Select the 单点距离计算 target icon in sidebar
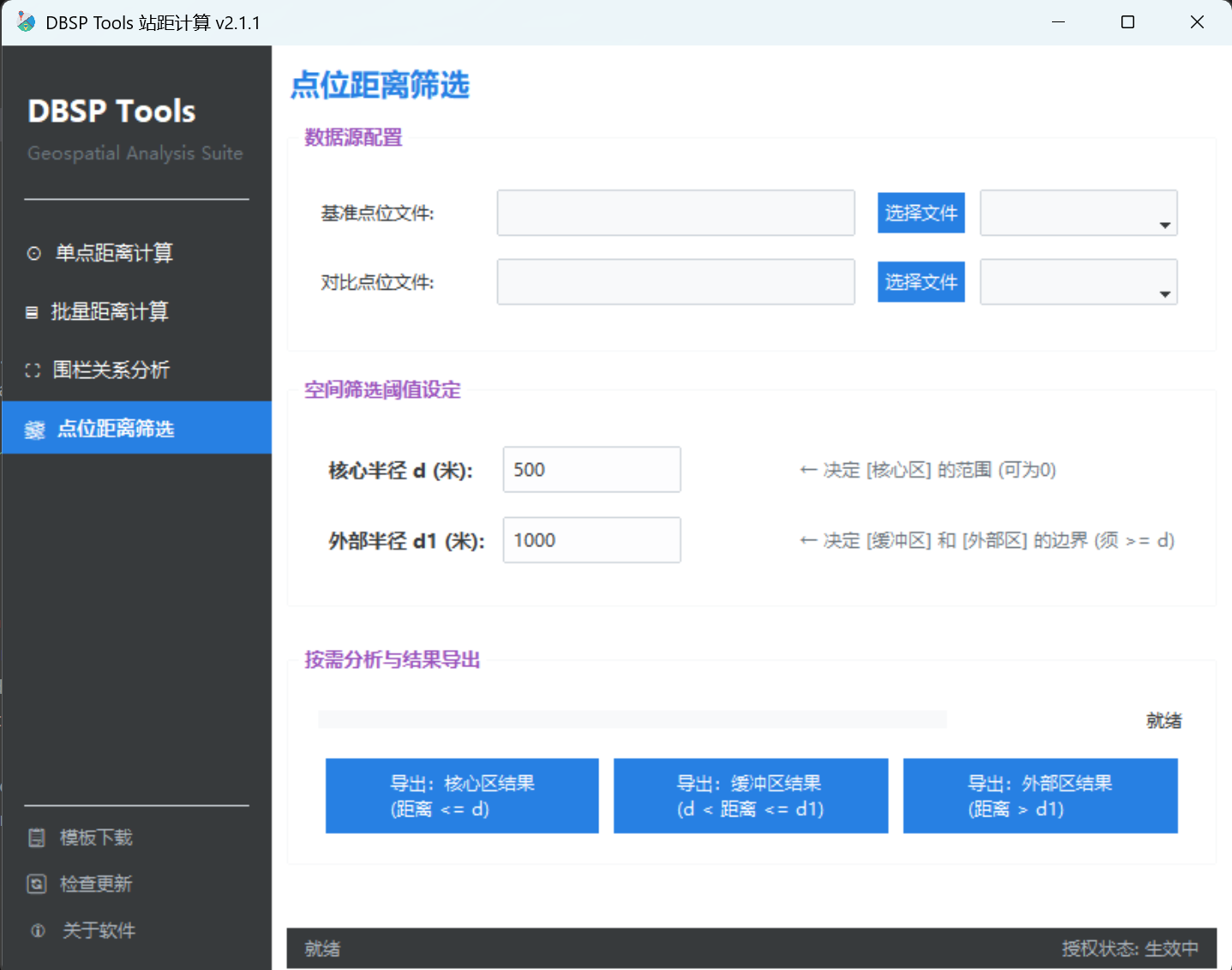The width and height of the screenshot is (1232, 970). [34, 252]
